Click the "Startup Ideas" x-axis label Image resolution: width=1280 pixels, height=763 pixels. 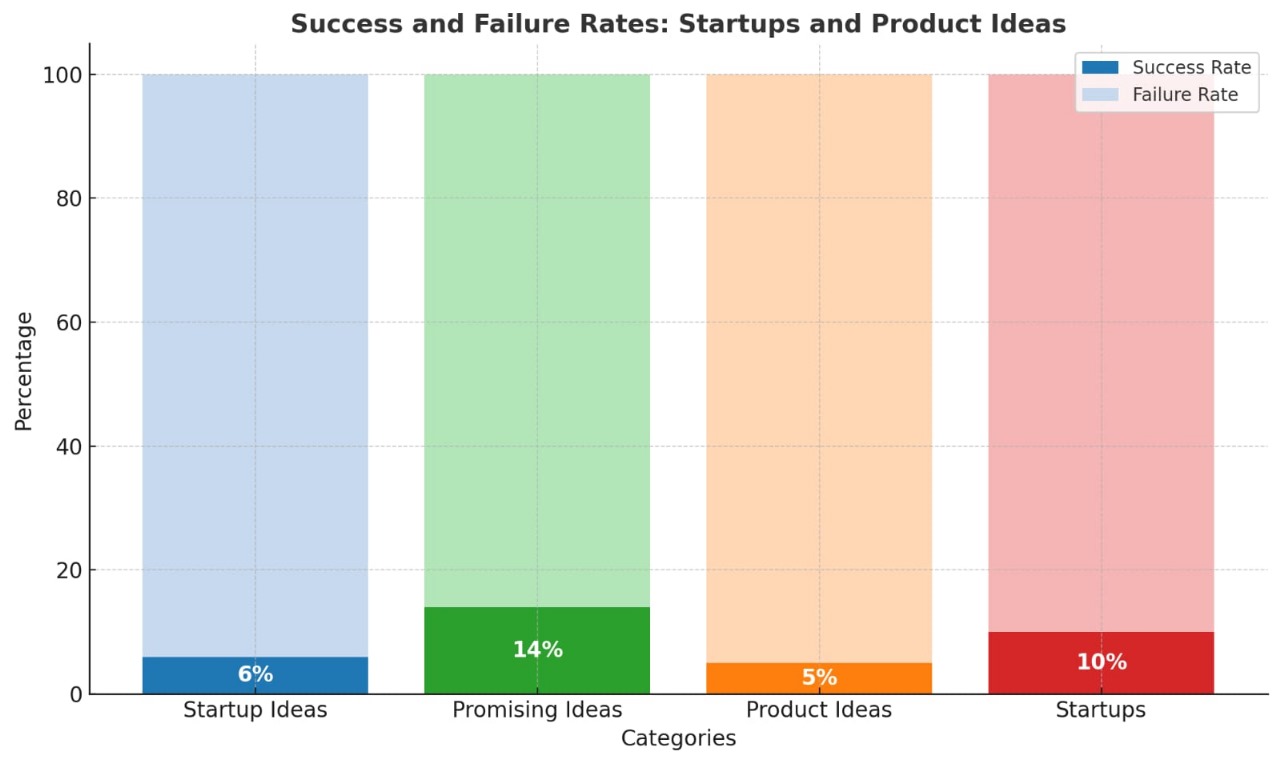(x=255, y=710)
